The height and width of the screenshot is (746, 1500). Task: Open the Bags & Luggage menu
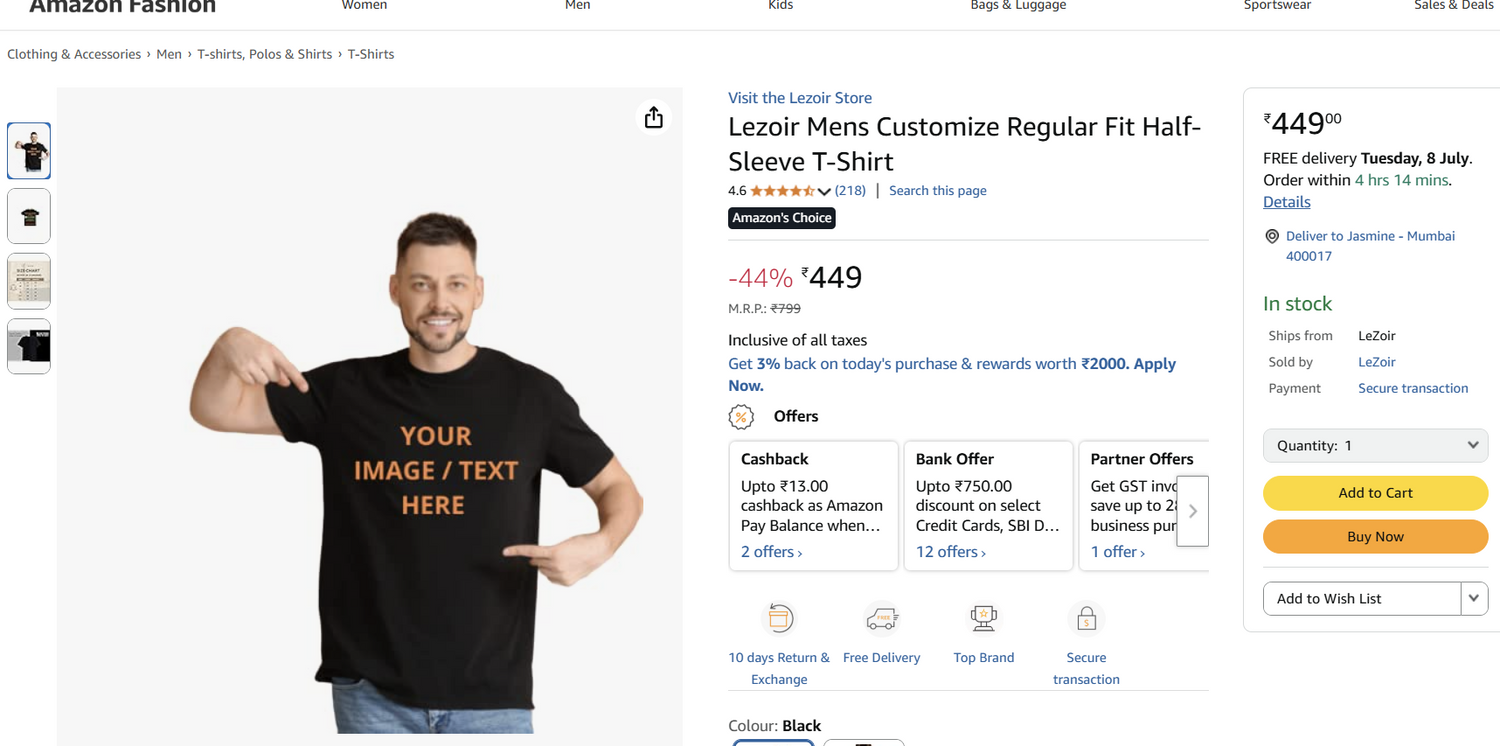[x=1018, y=6]
